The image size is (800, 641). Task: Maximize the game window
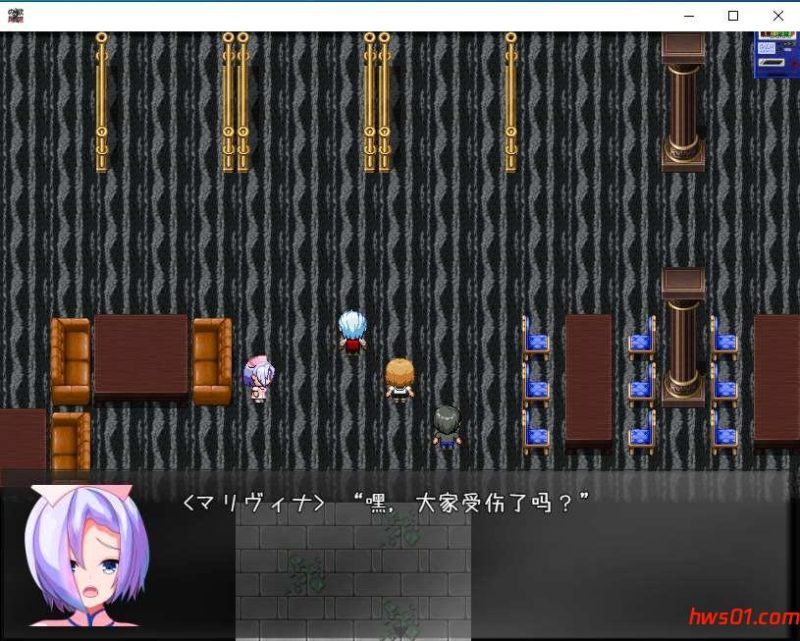(x=731, y=16)
